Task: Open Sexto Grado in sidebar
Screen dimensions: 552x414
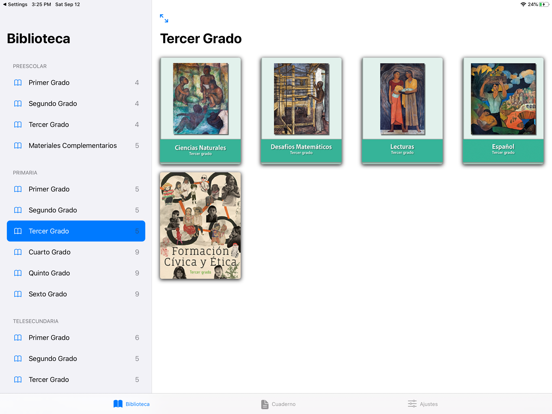Action: (x=76, y=294)
